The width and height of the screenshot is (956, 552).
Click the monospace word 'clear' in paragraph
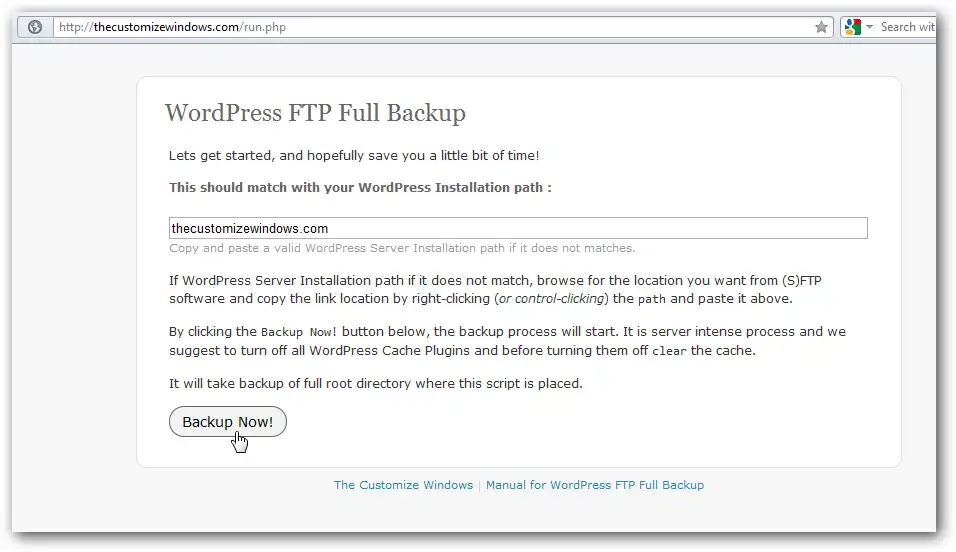[669, 351]
